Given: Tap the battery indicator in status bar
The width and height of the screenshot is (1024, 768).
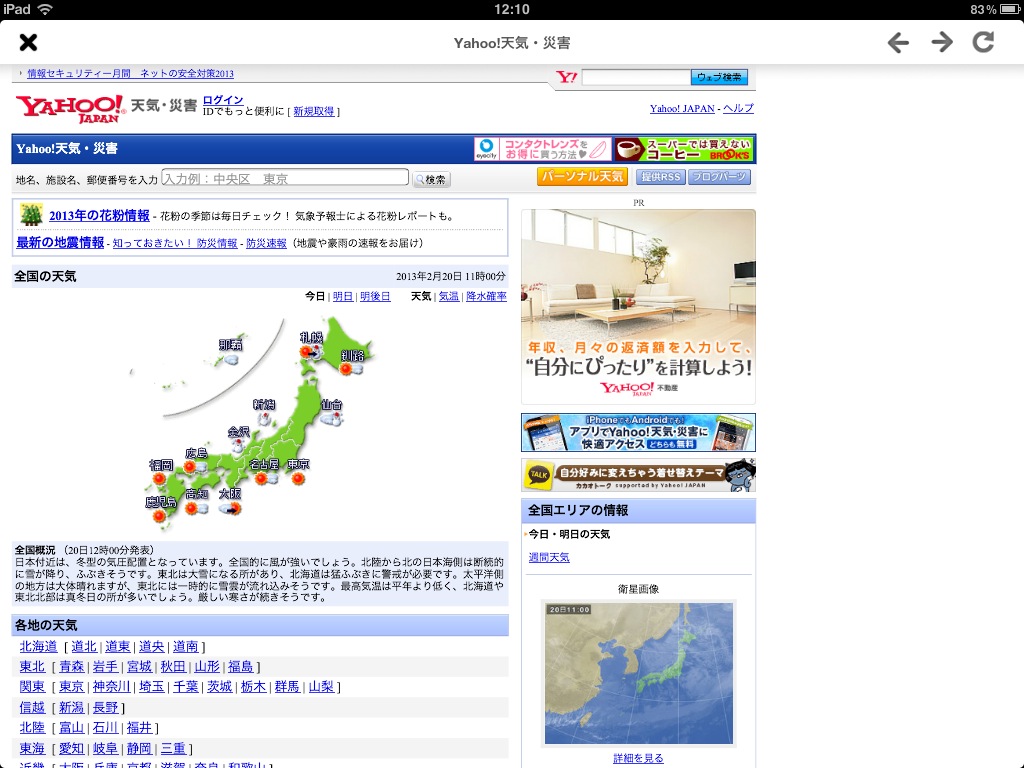Looking at the screenshot, I should click(x=1010, y=9).
